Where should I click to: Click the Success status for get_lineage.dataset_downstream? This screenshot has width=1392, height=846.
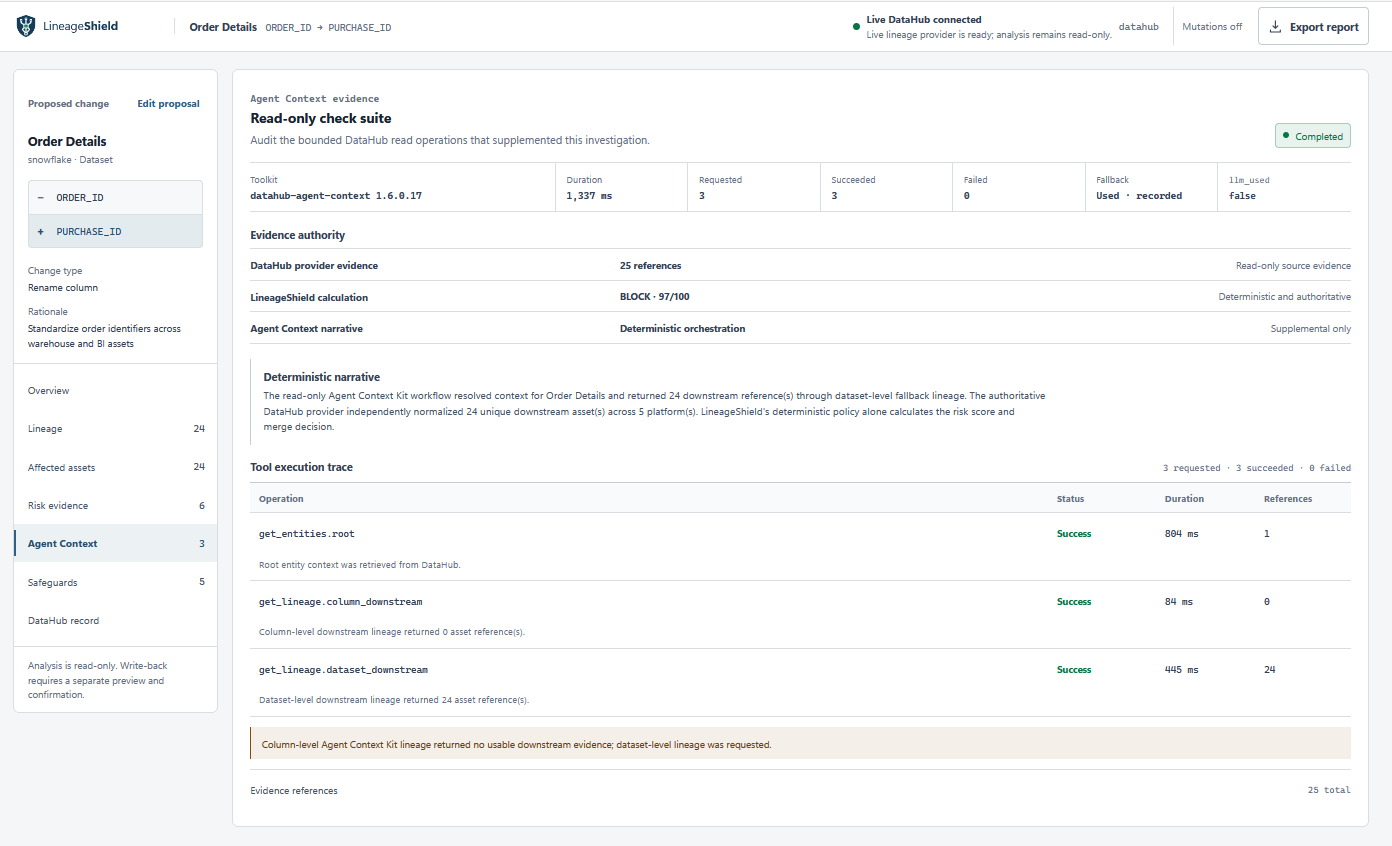(x=1074, y=670)
